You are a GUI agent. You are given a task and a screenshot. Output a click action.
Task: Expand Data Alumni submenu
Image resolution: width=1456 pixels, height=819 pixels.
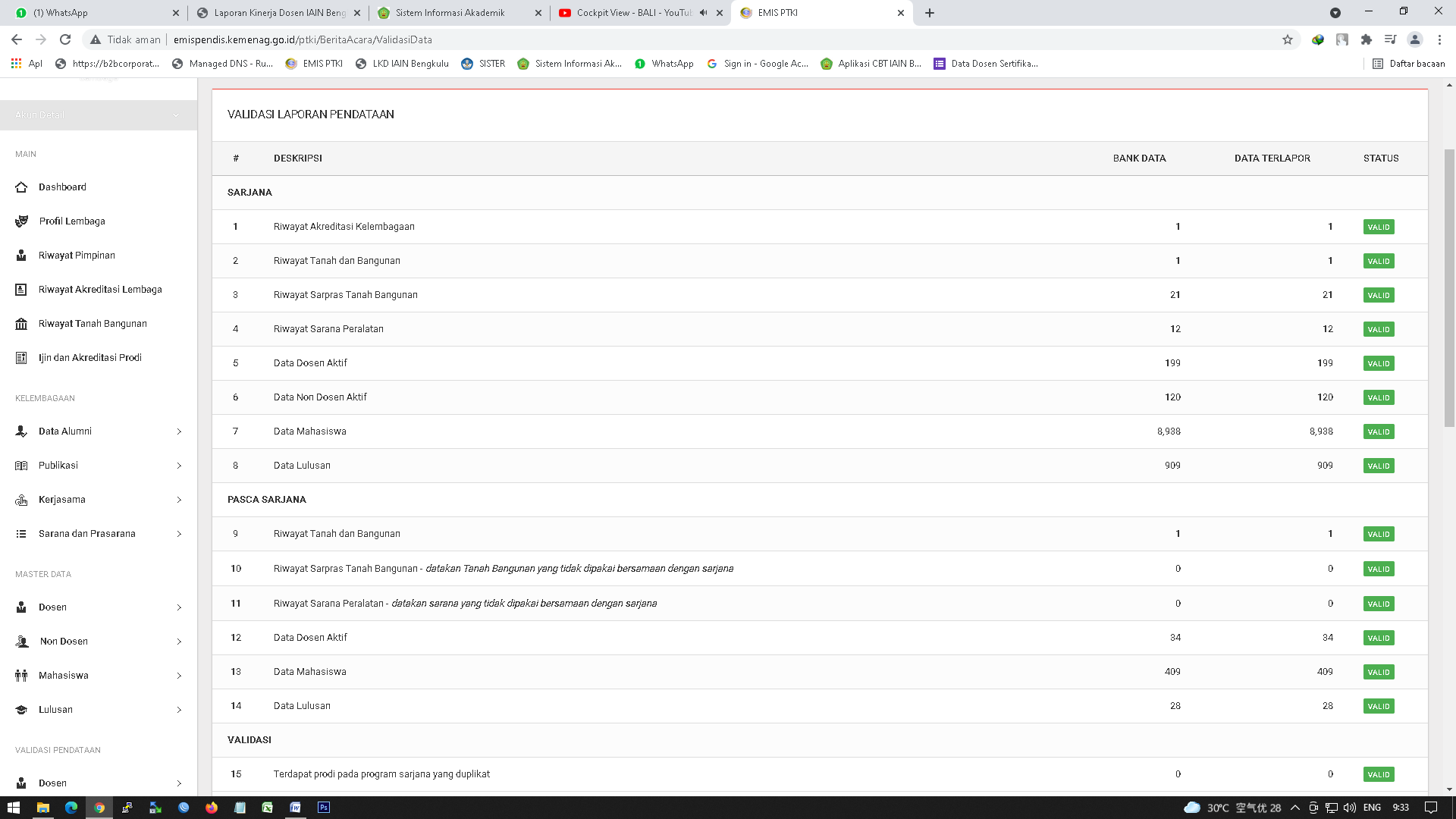(179, 431)
